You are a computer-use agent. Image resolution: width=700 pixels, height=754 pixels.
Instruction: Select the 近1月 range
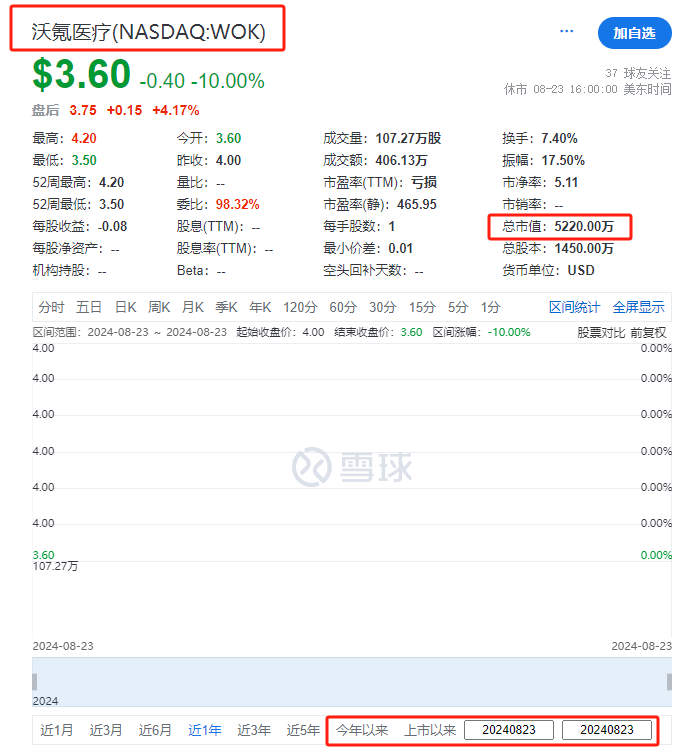57,730
